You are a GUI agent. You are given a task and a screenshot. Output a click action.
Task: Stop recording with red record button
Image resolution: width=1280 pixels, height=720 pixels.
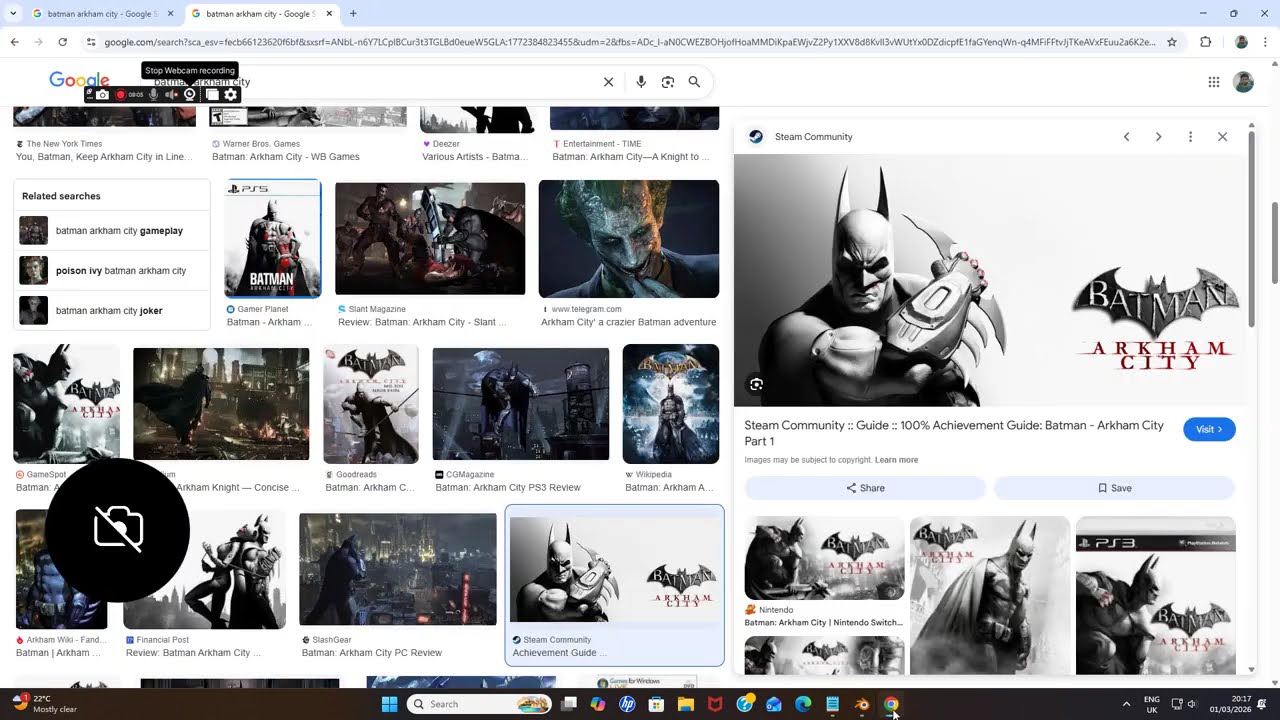(120, 95)
